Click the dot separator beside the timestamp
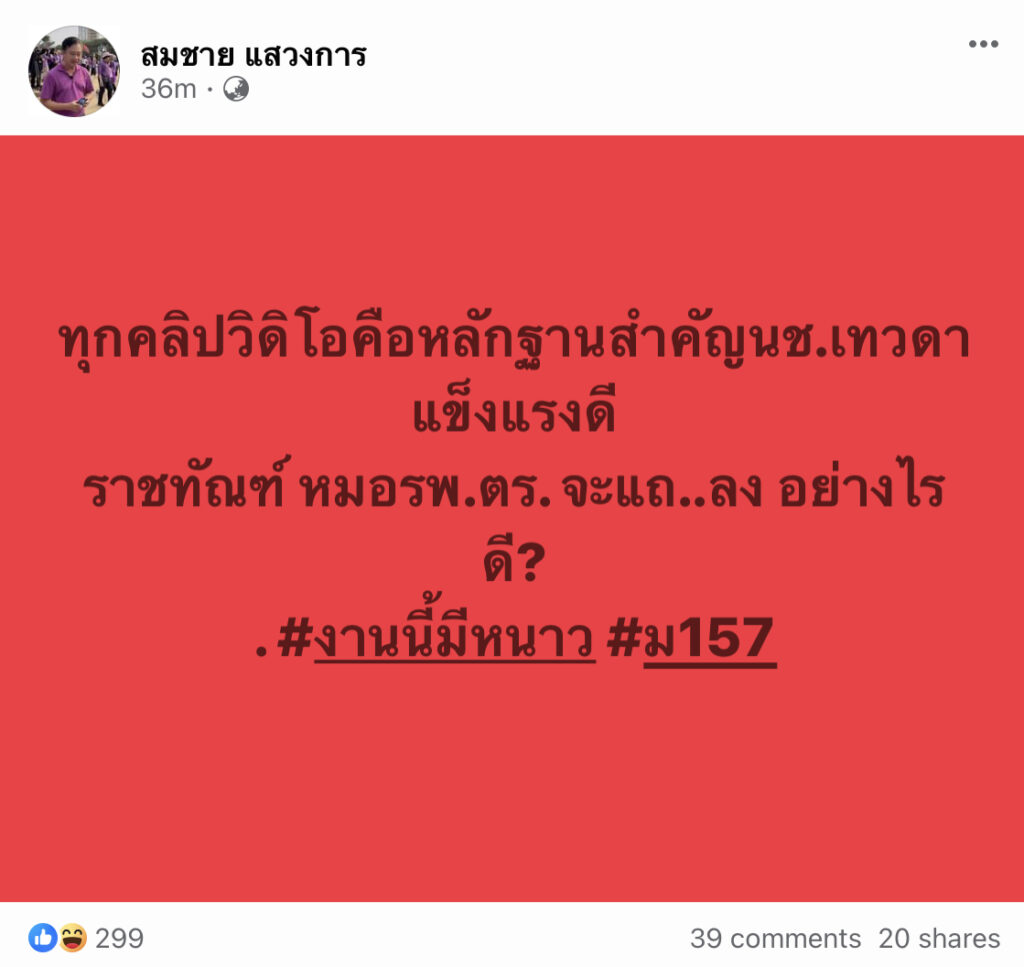 point(210,89)
